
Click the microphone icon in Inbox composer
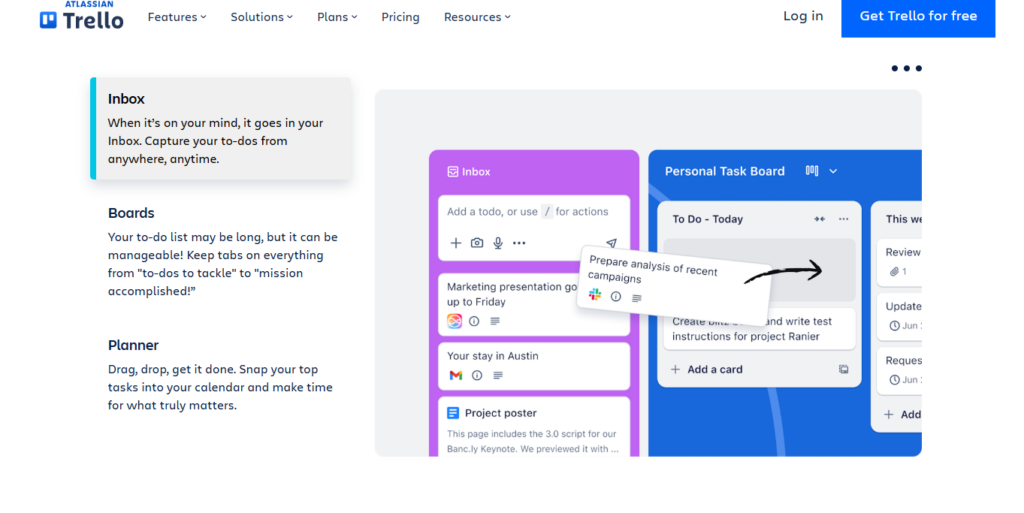[x=498, y=243]
